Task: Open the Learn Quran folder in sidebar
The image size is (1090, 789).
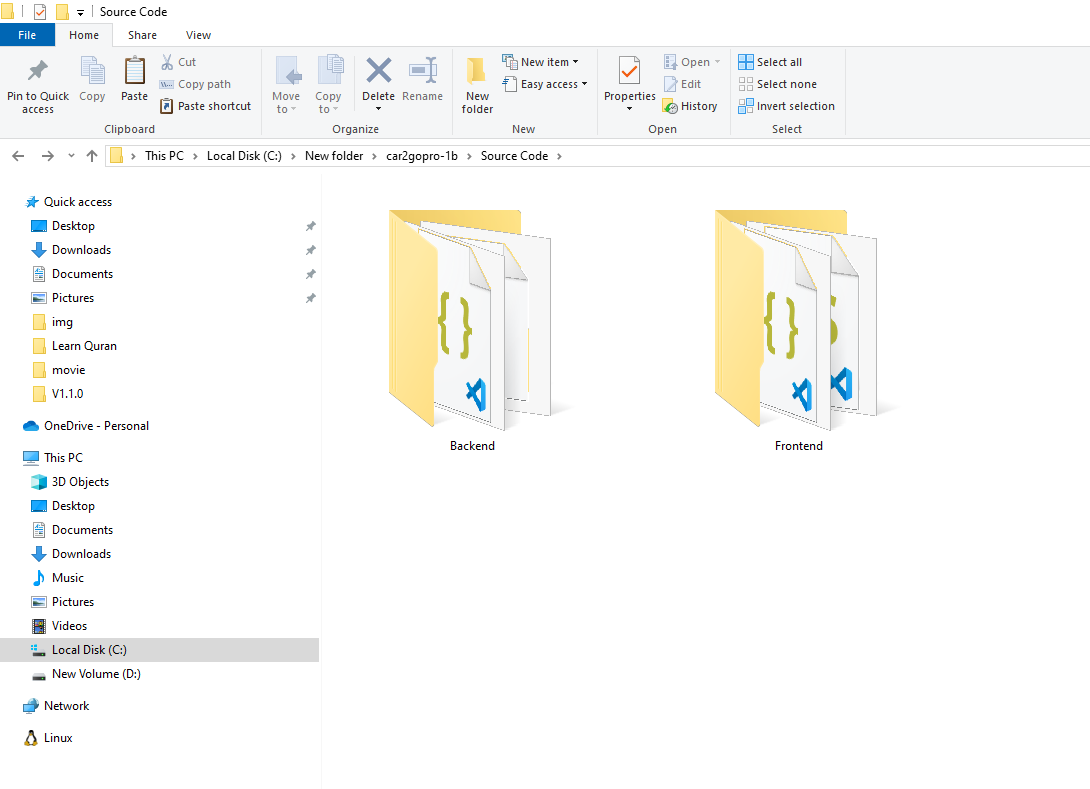Action: point(84,346)
